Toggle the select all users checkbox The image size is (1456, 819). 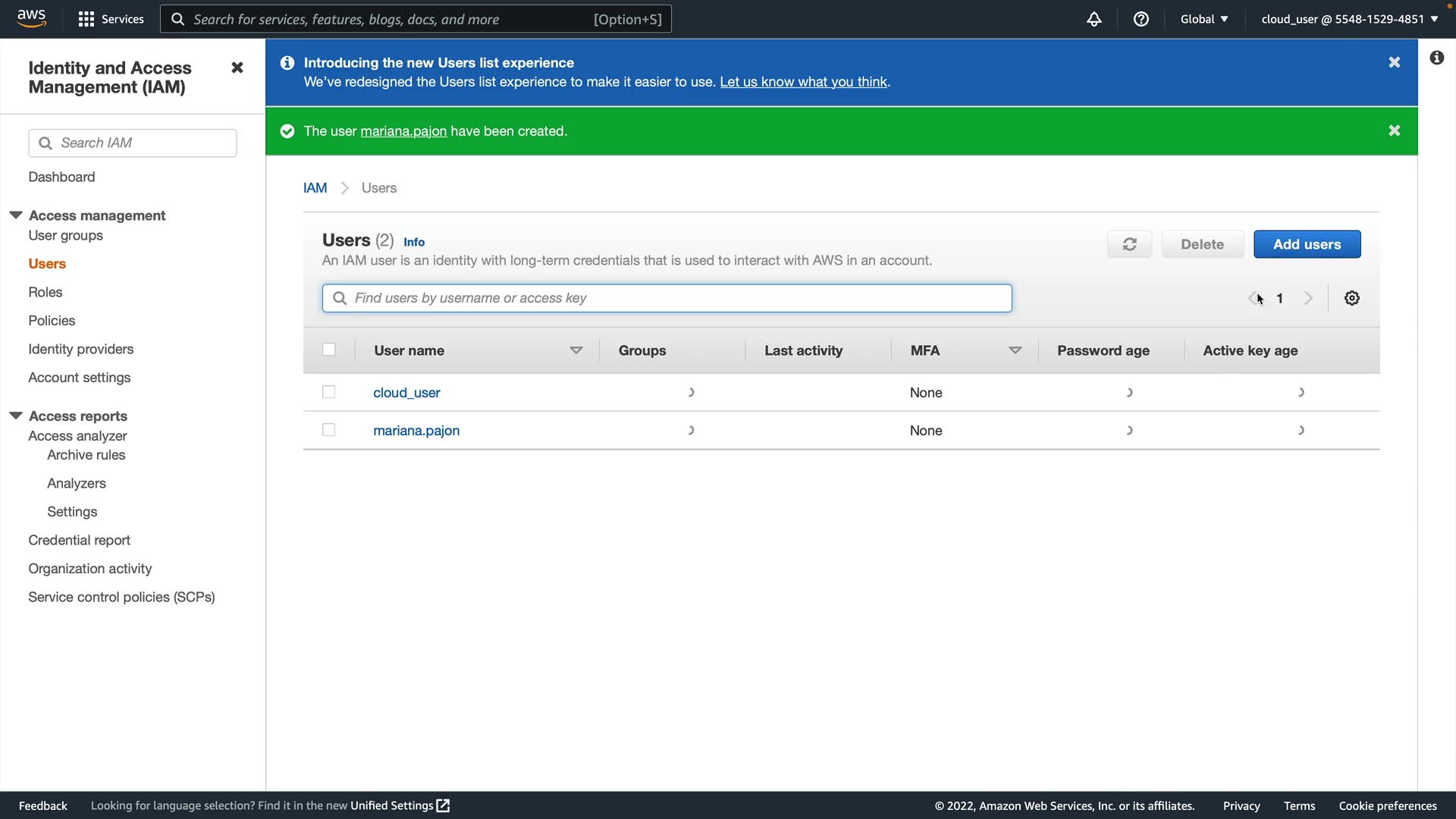point(328,350)
